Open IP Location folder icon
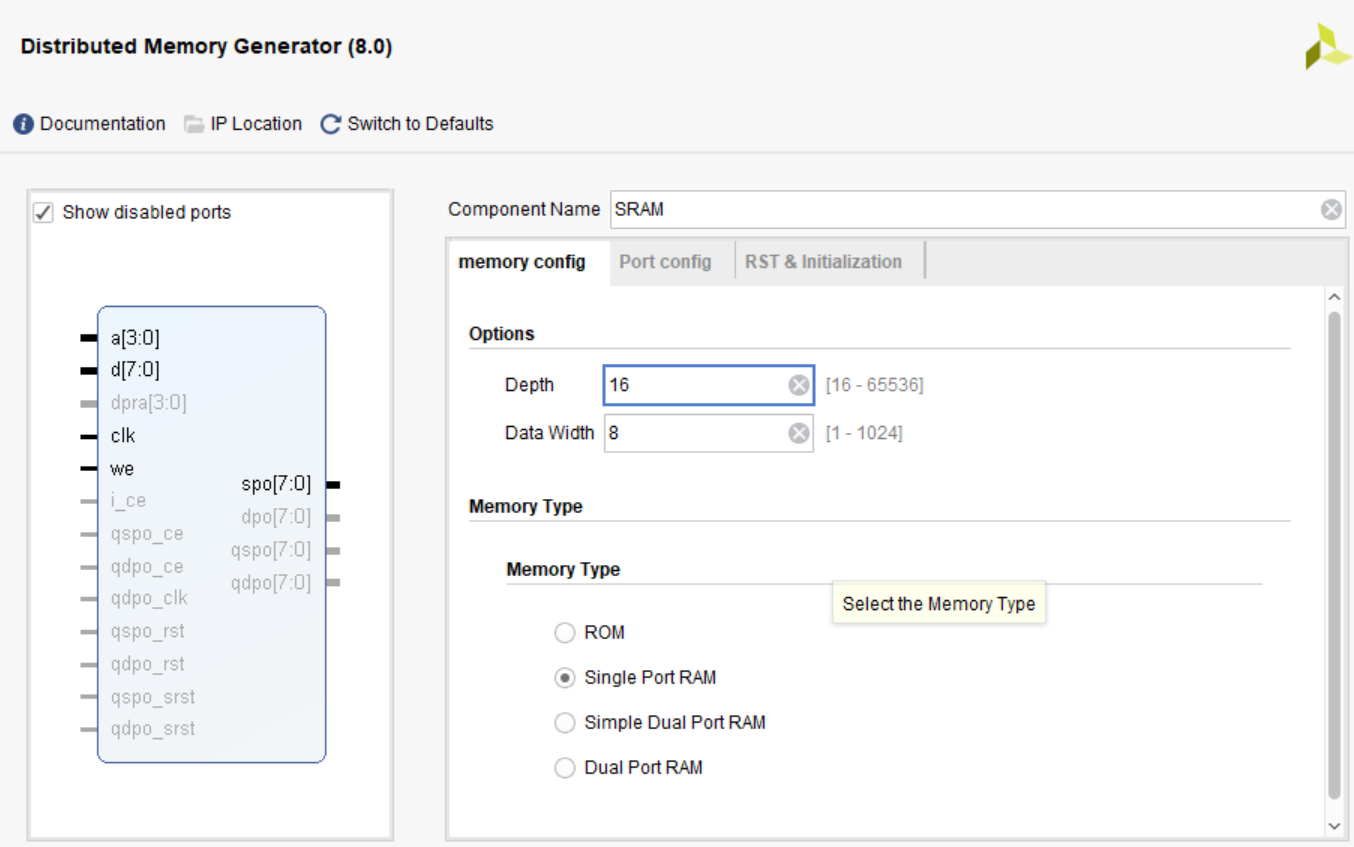1354x847 pixels. [194, 124]
